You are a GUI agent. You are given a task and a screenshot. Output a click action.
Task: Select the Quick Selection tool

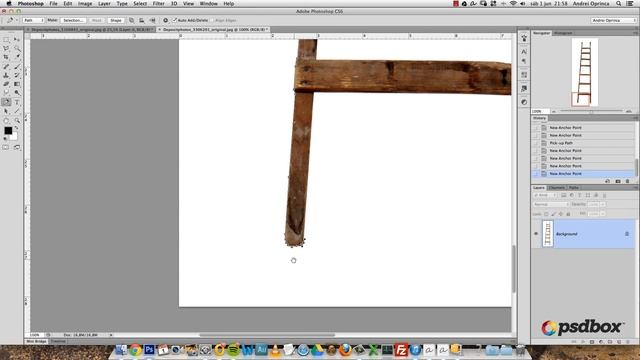(x=17, y=49)
